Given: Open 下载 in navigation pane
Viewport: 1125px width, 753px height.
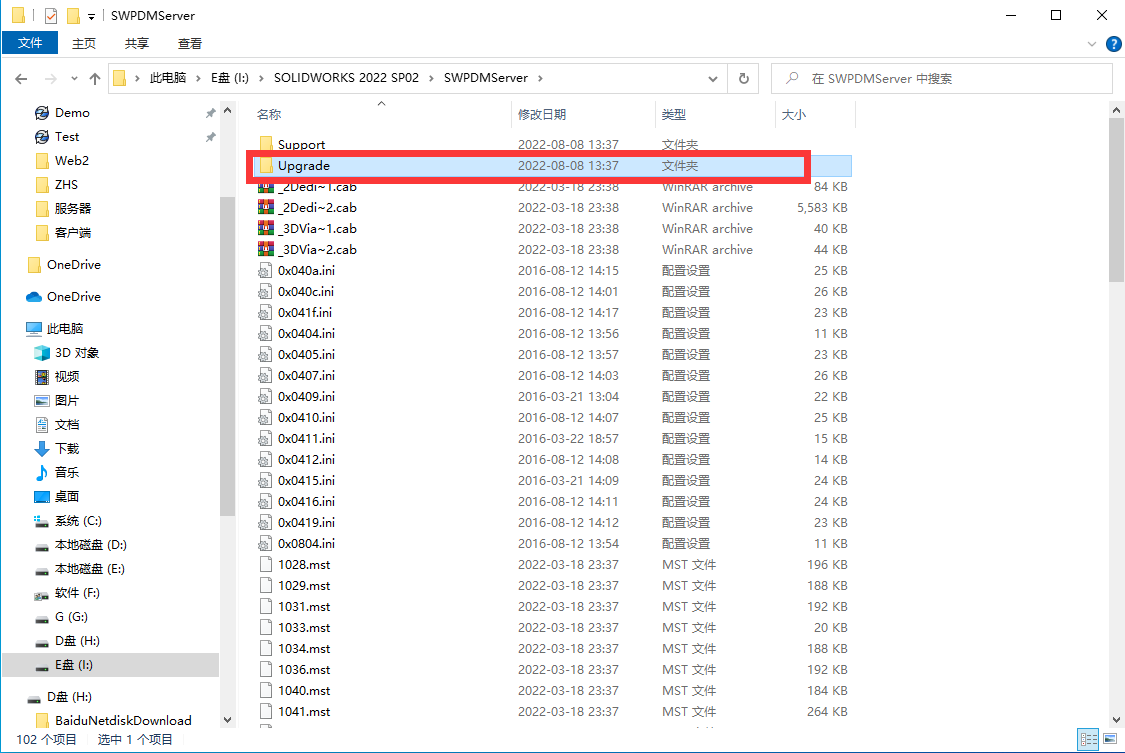Looking at the screenshot, I should pyautogui.click(x=67, y=449).
